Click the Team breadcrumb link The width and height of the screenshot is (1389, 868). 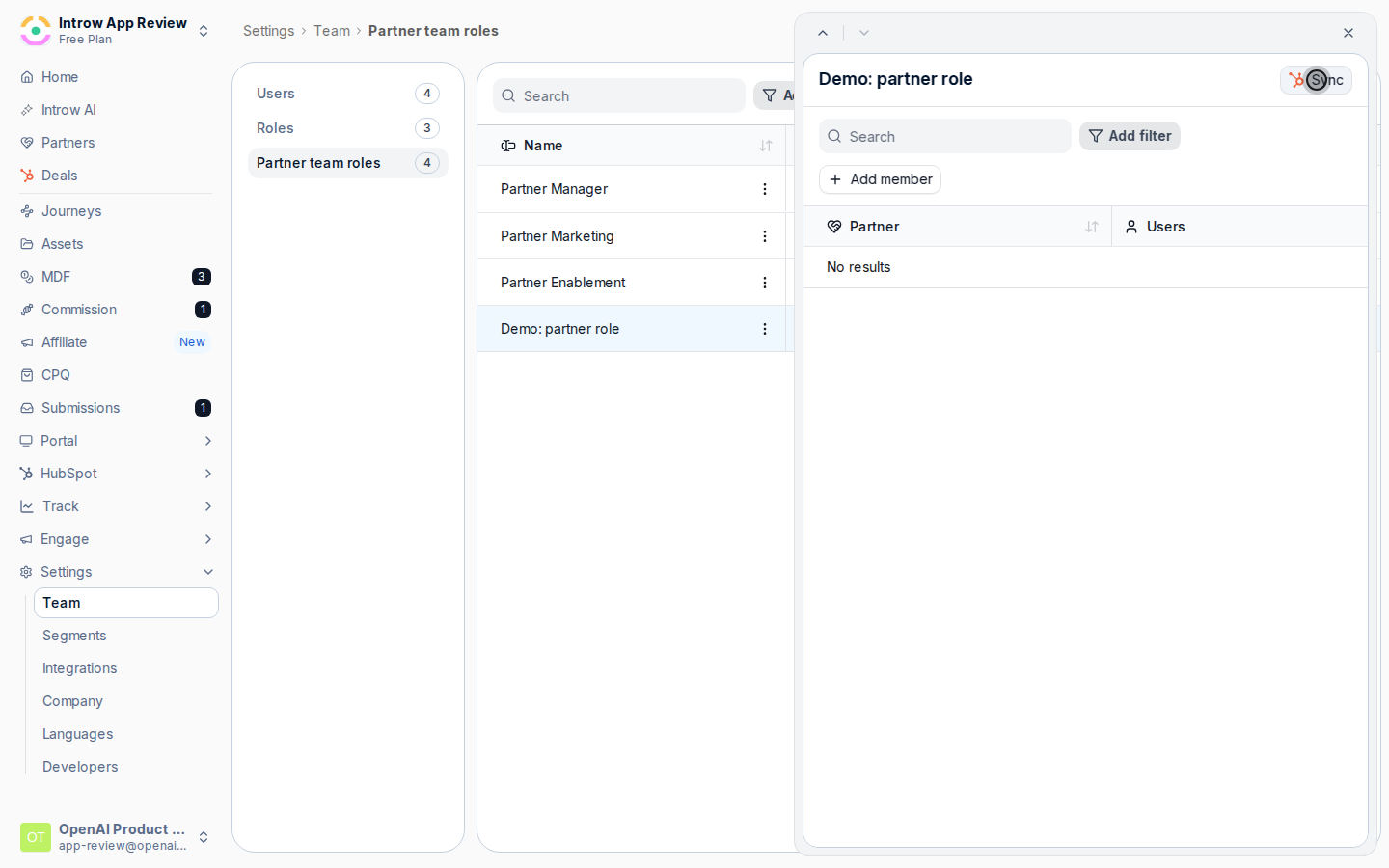332,31
